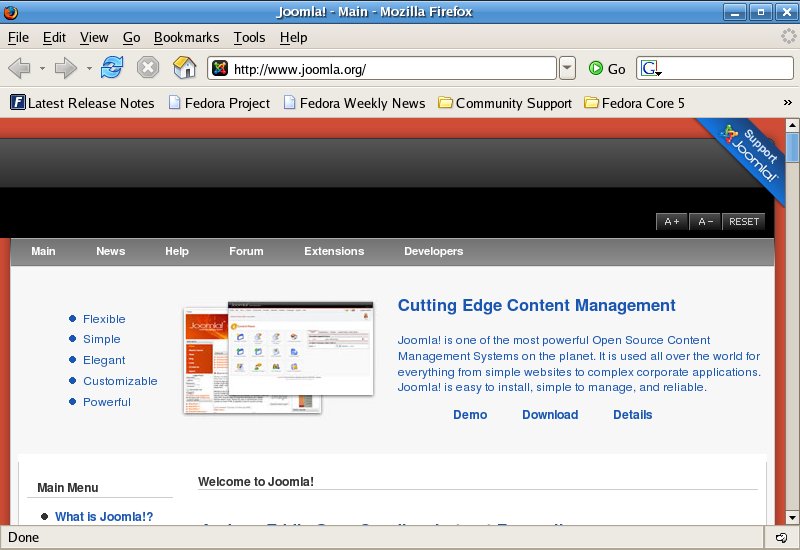Screen dimensions: 800x550
Task: Click the scrollbar down arrow
Action: 792,518
